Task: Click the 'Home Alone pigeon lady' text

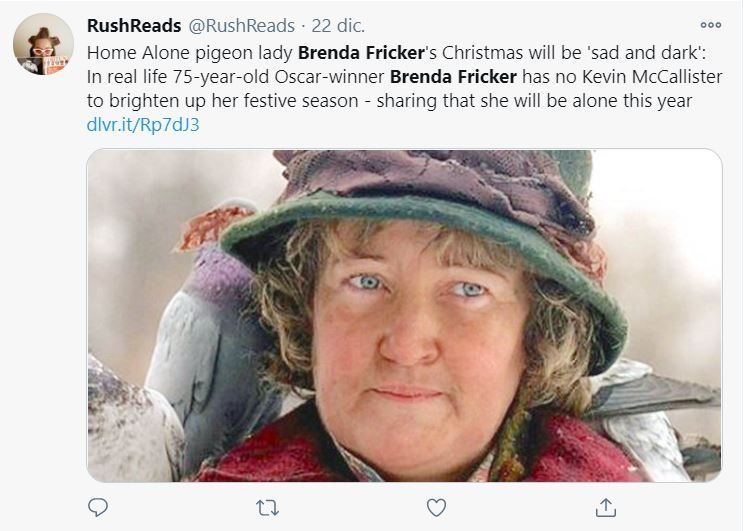Action: tap(190, 51)
